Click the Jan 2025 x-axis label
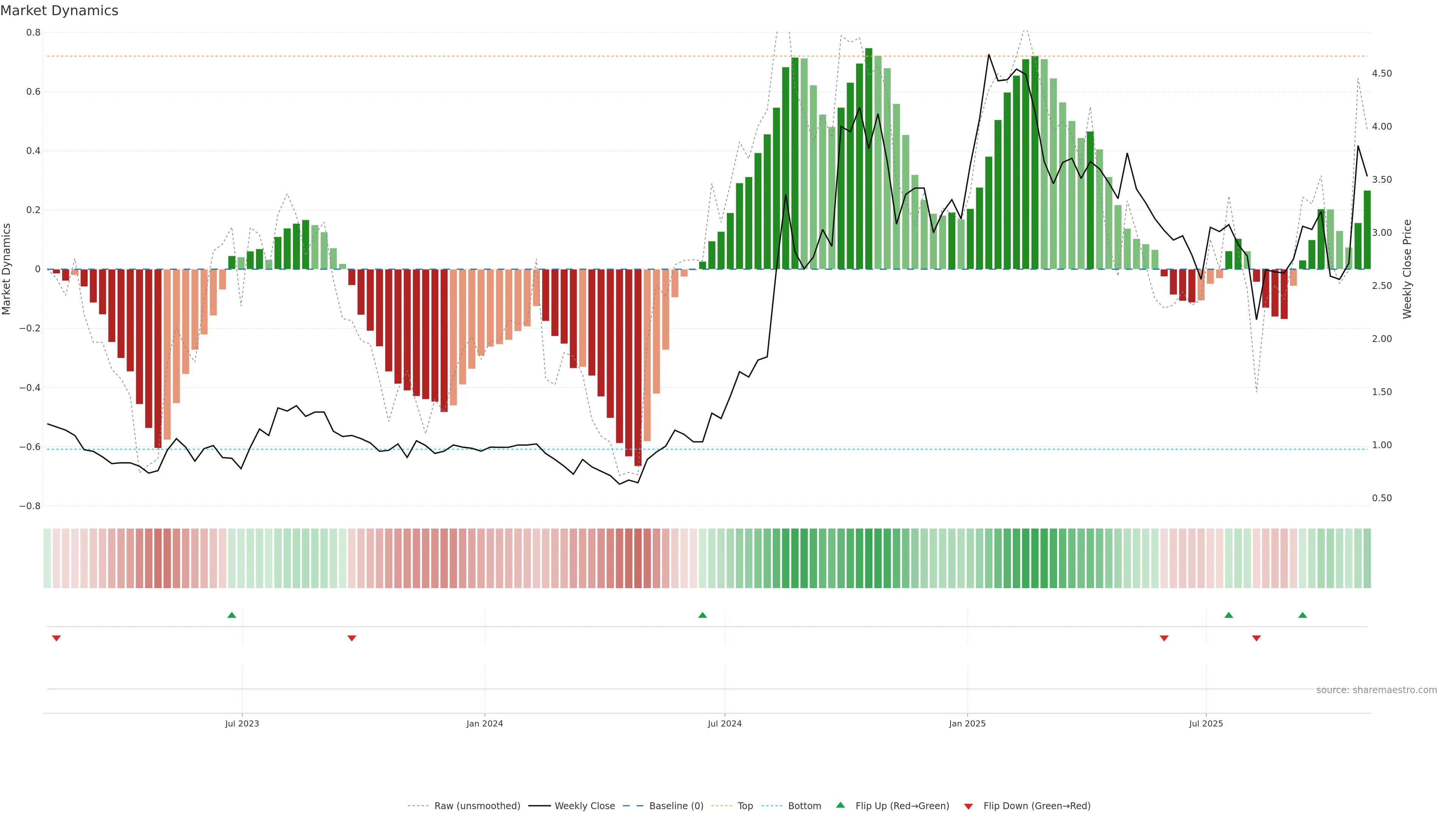The image size is (1456, 819). point(967,723)
